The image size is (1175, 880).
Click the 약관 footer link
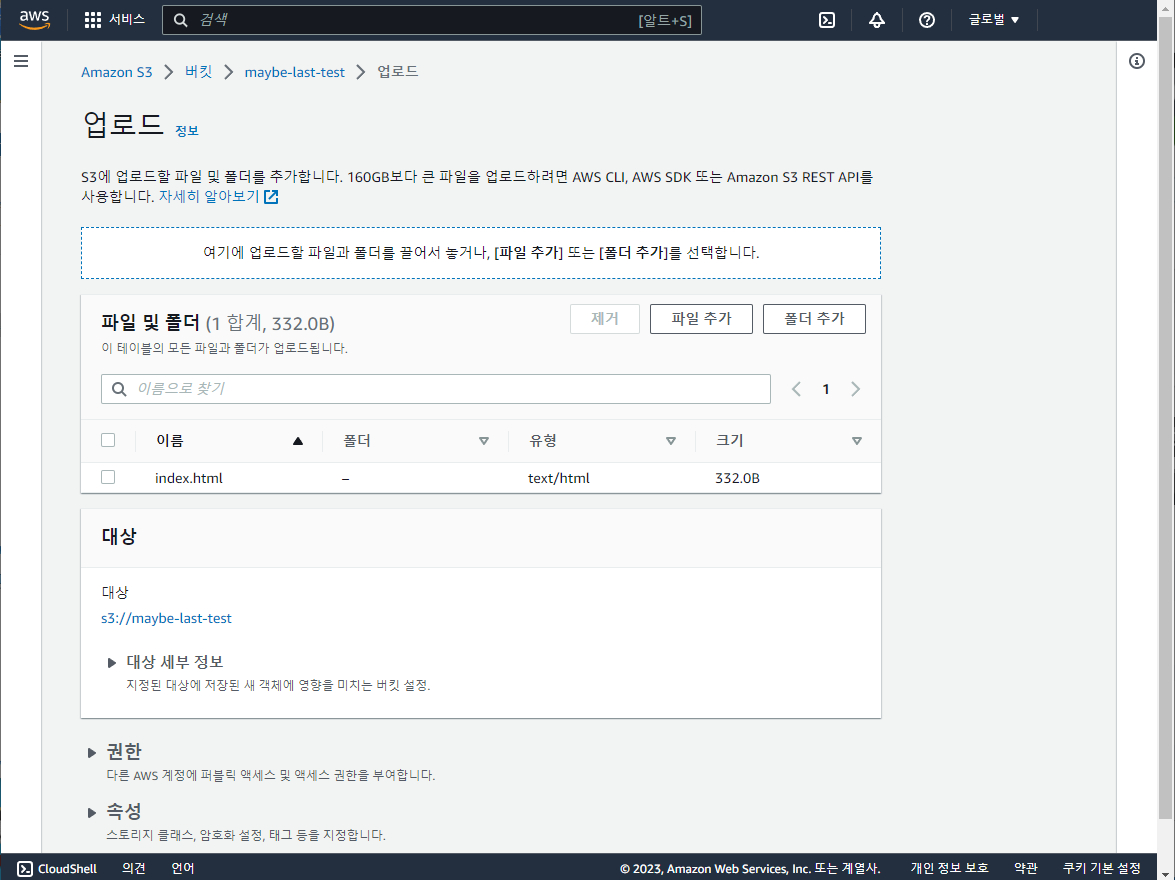click(x=1026, y=869)
